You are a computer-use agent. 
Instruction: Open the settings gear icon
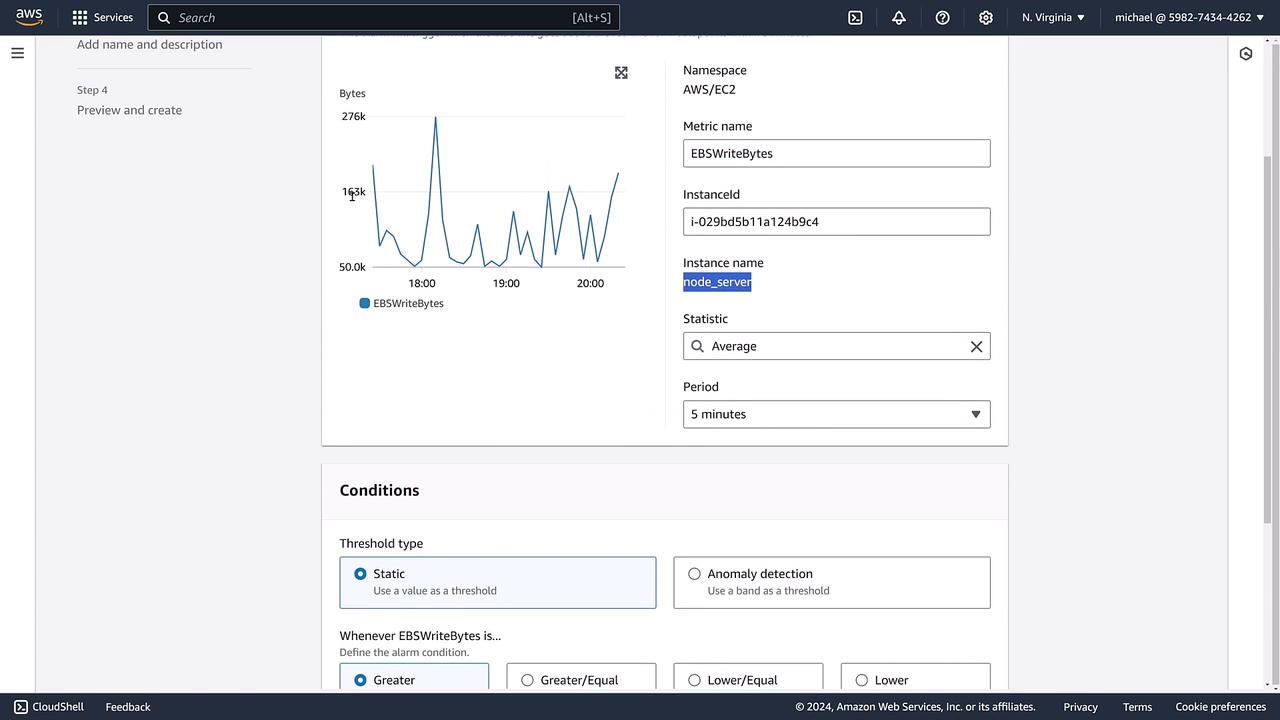986,17
